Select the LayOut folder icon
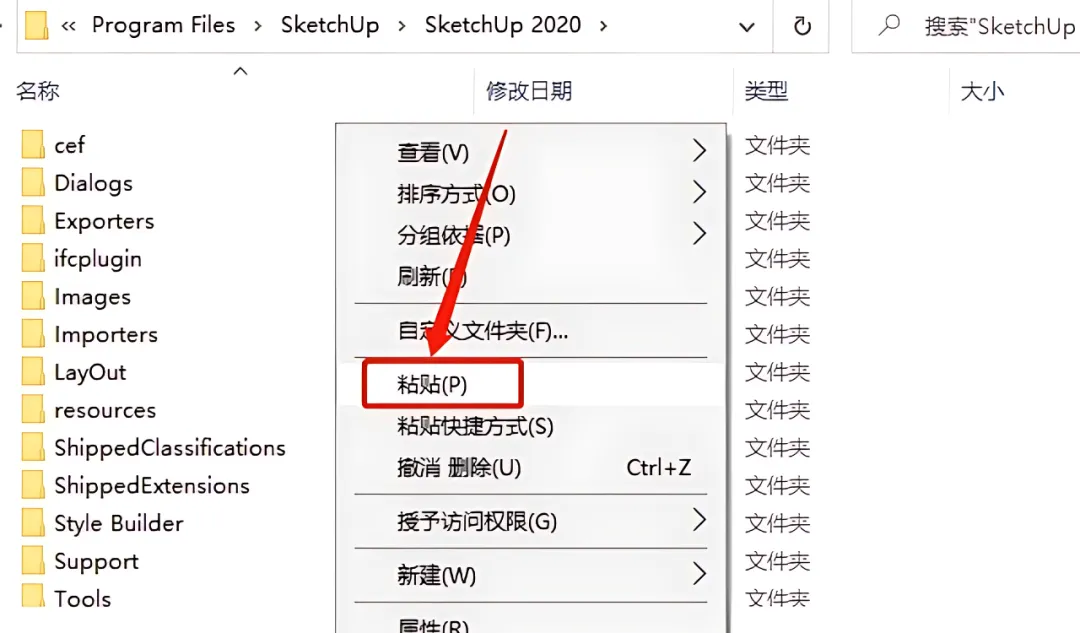Screen dimensions: 1080x633 32,372
